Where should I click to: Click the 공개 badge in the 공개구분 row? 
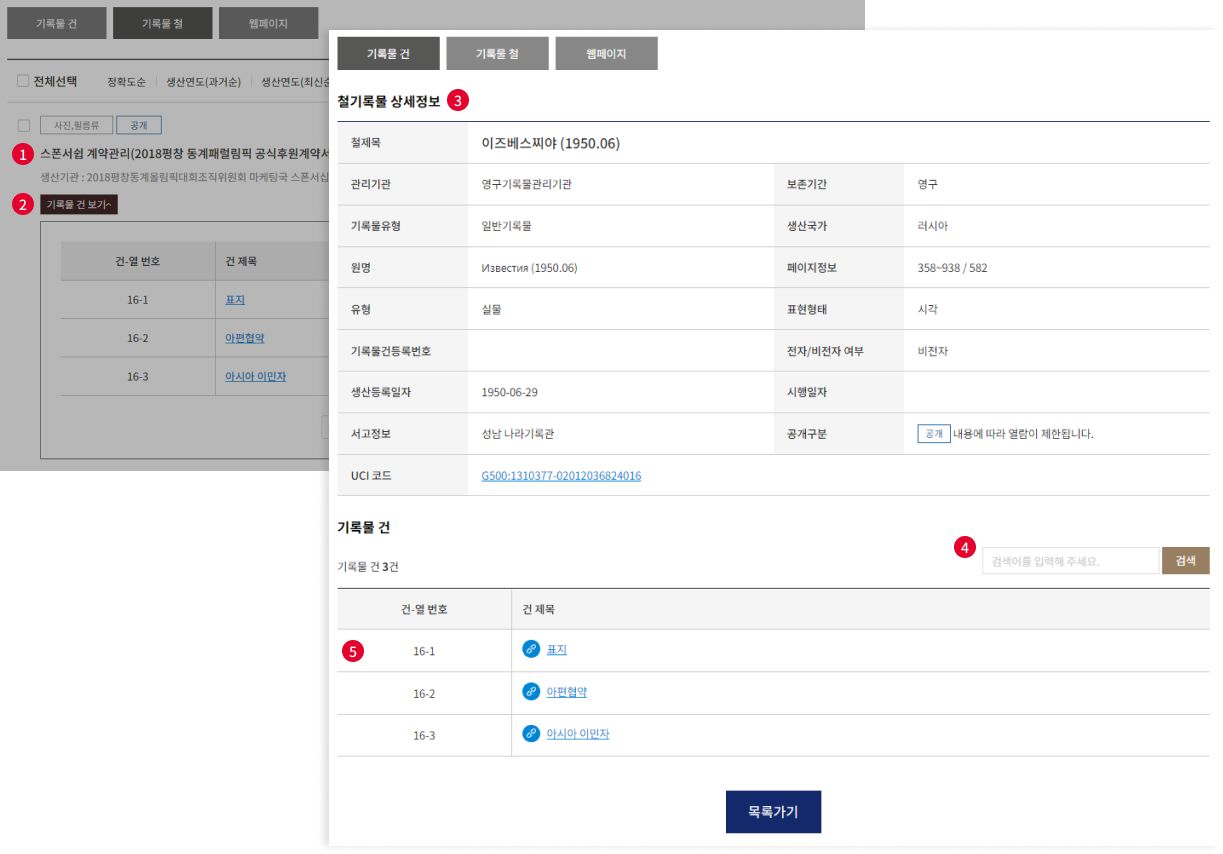click(933, 434)
